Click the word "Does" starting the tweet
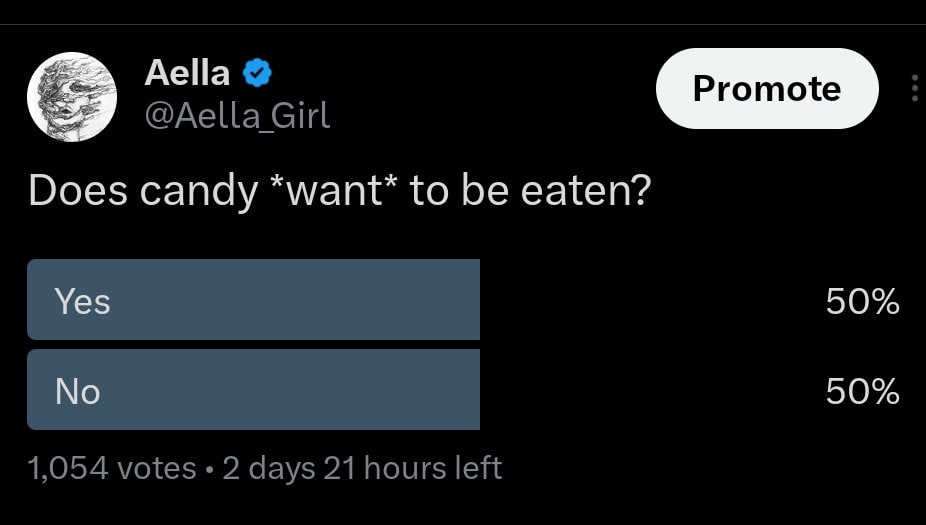 click(x=77, y=190)
